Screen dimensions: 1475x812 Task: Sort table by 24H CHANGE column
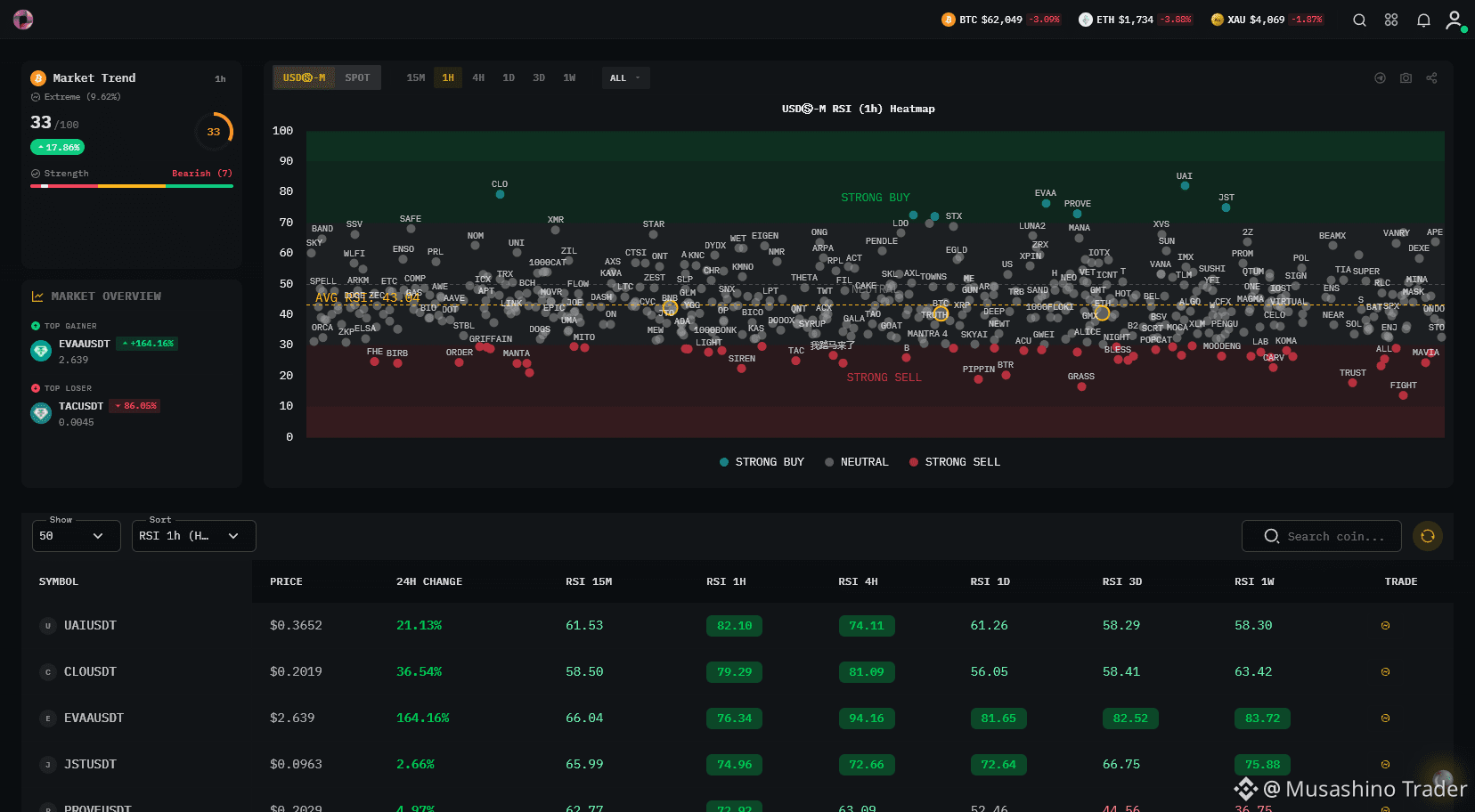point(429,581)
